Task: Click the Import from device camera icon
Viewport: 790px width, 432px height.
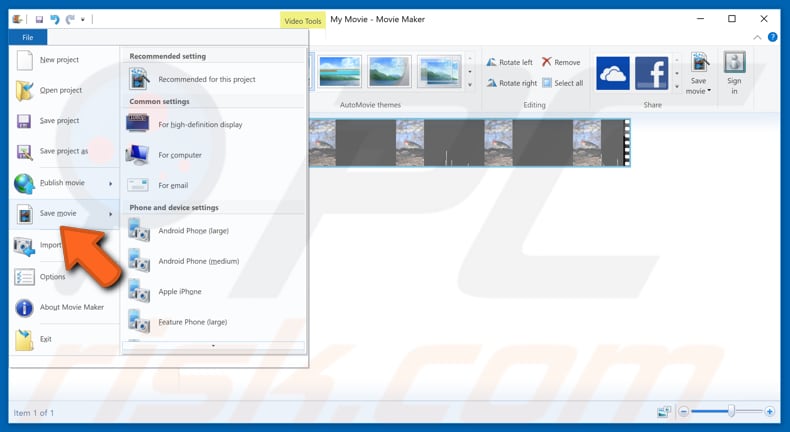Action: [x=24, y=246]
